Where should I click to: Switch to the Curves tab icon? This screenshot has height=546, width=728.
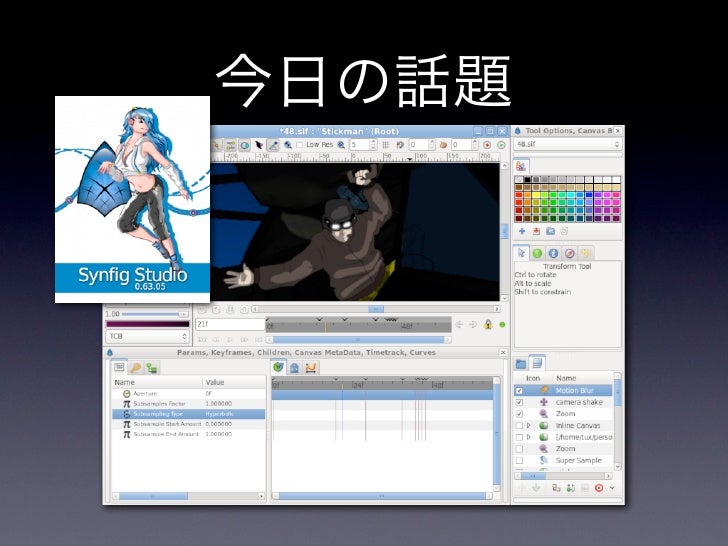click(x=311, y=368)
